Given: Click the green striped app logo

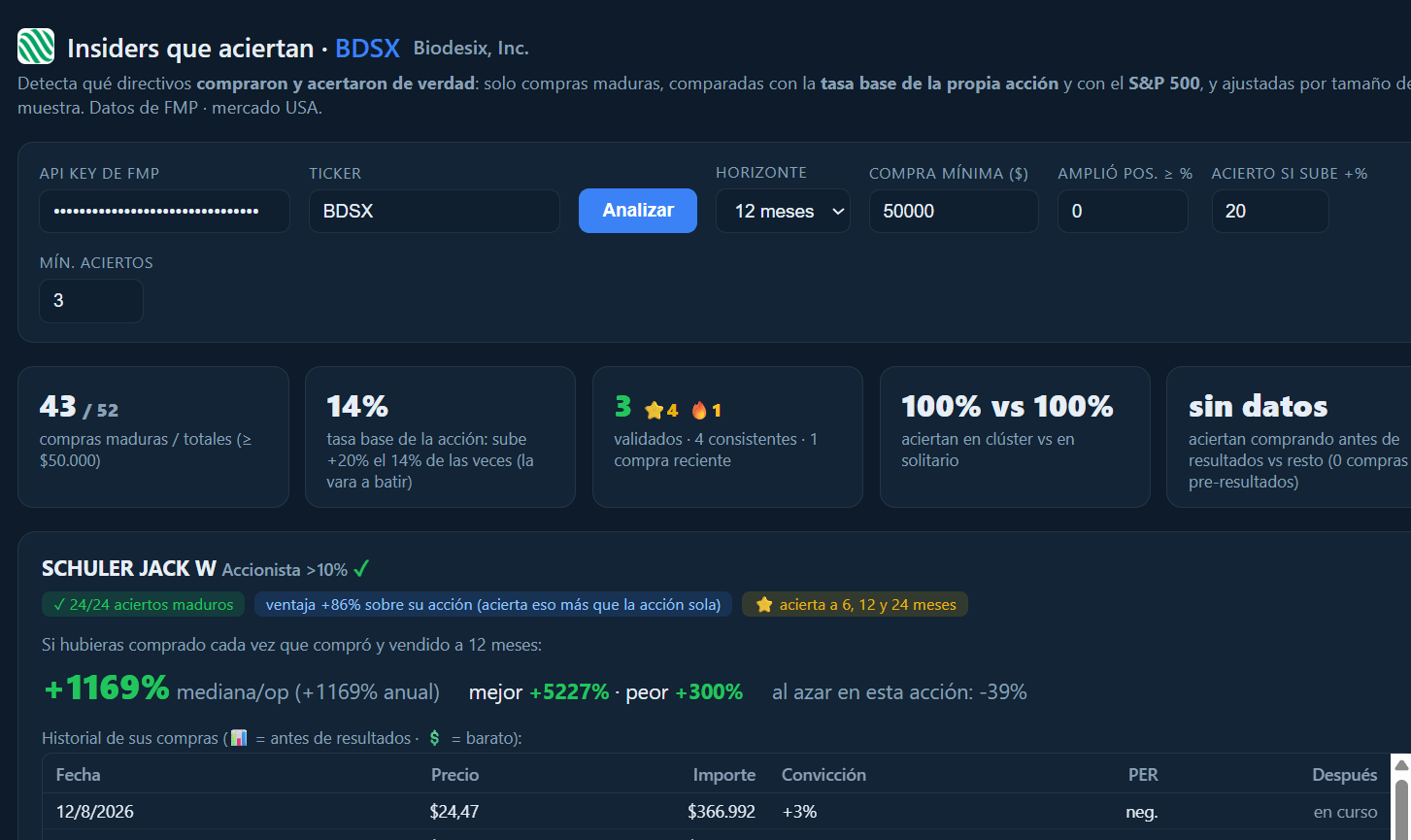Looking at the screenshot, I should pyautogui.click(x=36, y=47).
